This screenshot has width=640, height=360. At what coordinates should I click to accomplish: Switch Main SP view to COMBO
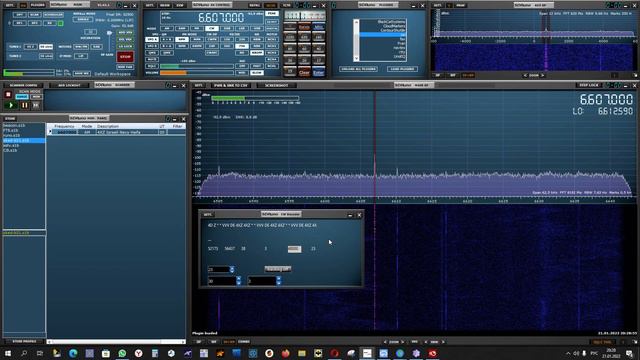pyautogui.click(x=244, y=342)
